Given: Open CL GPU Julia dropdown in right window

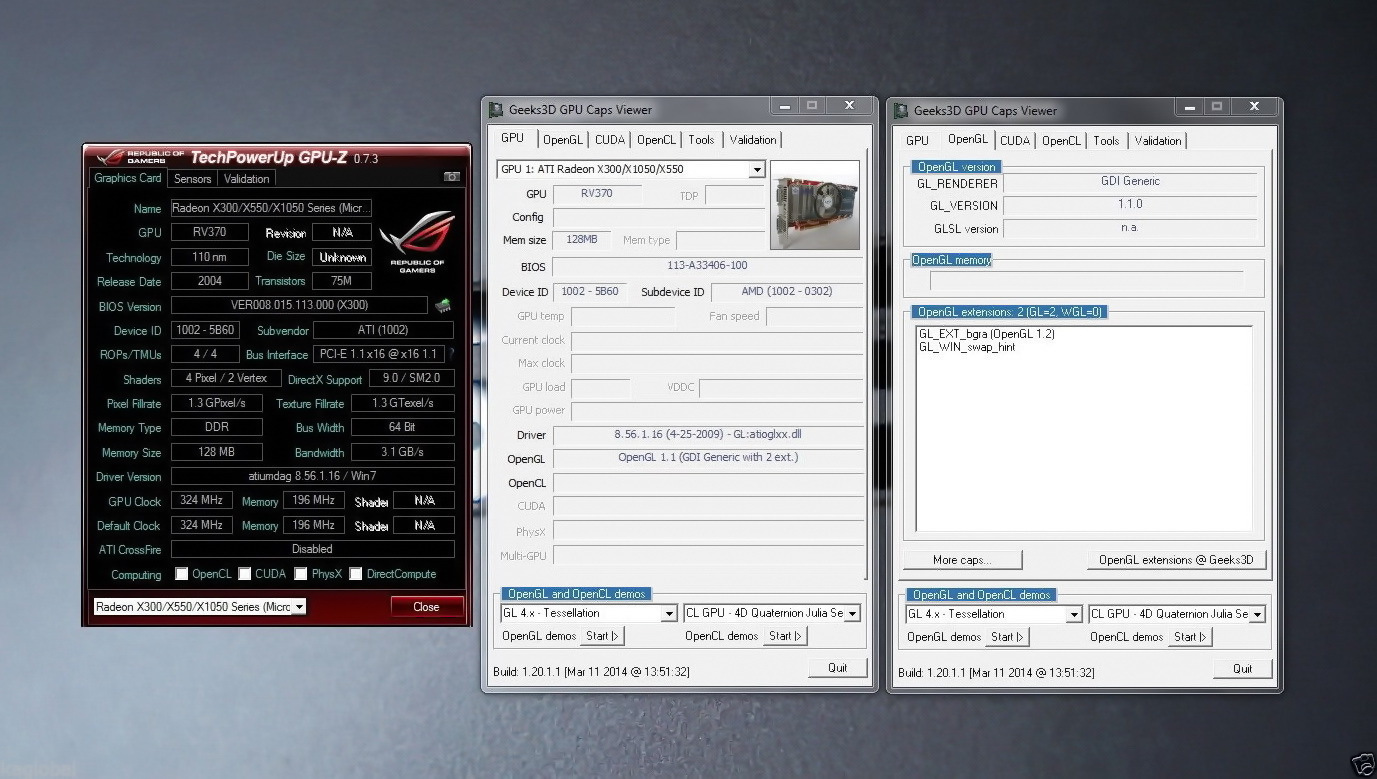Looking at the screenshot, I should click(x=1257, y=614).
